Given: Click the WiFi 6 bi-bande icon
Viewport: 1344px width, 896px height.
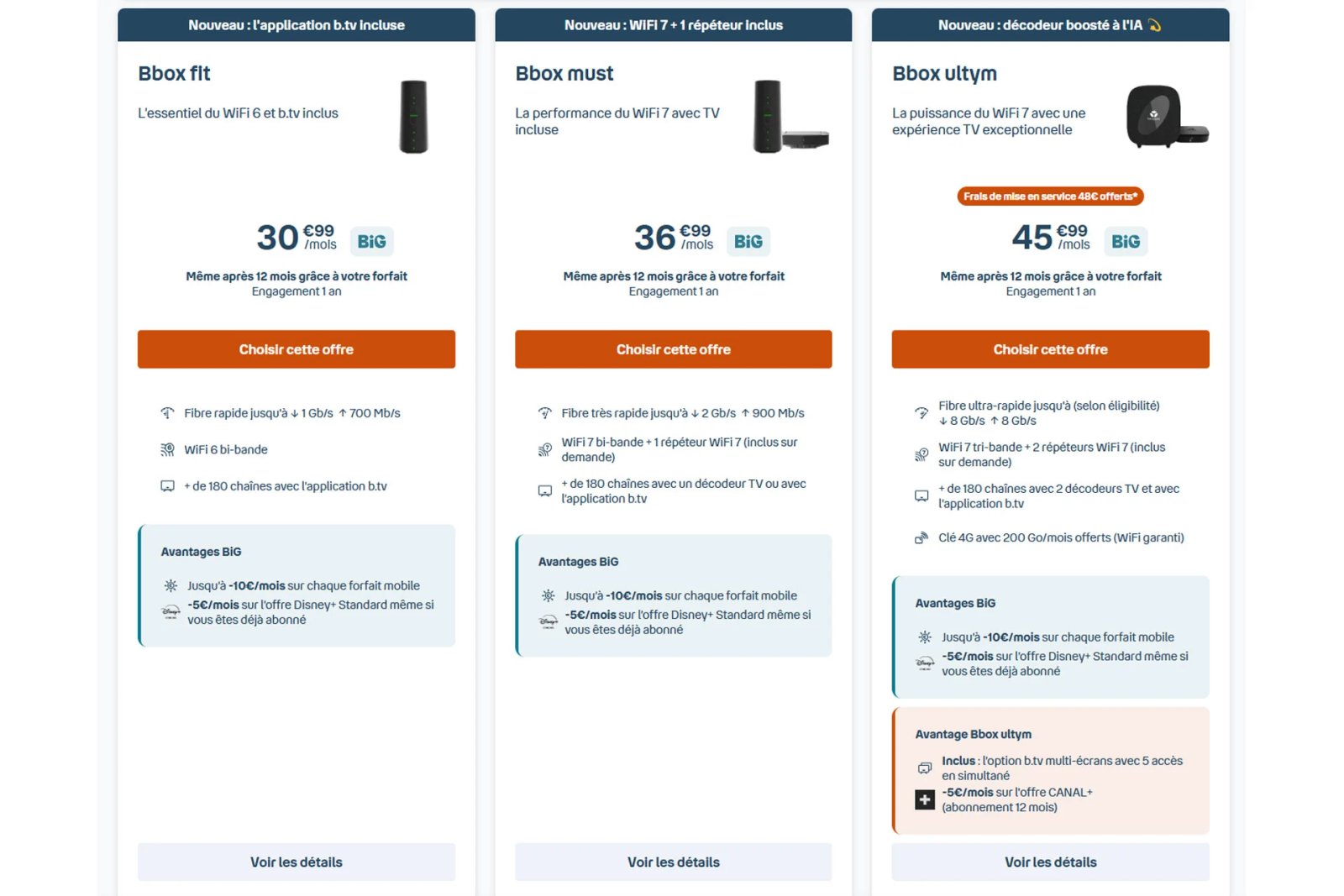Looking at the screenshot, I should tap(167, 450).
